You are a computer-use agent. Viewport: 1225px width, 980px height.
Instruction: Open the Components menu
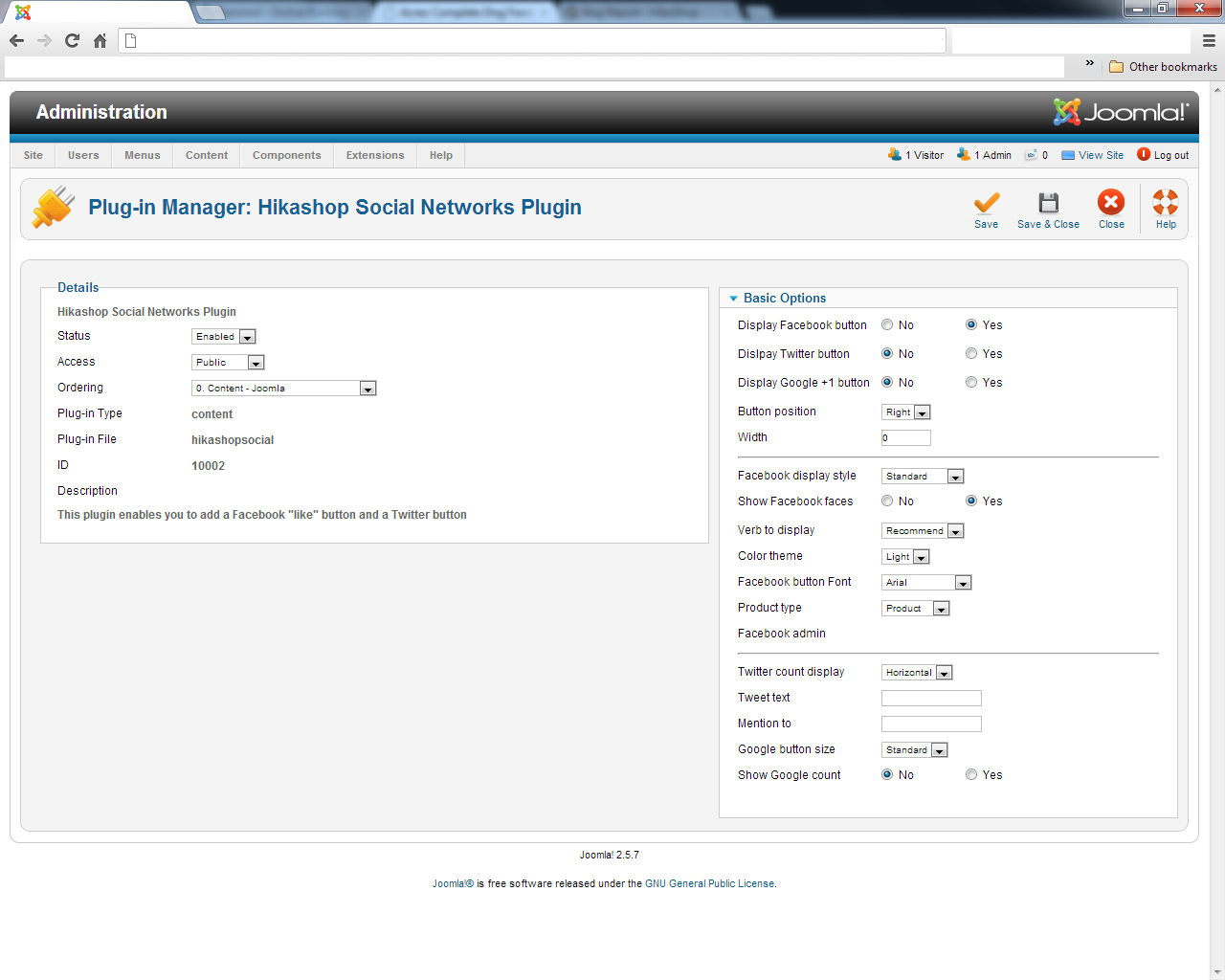[287, 155]
